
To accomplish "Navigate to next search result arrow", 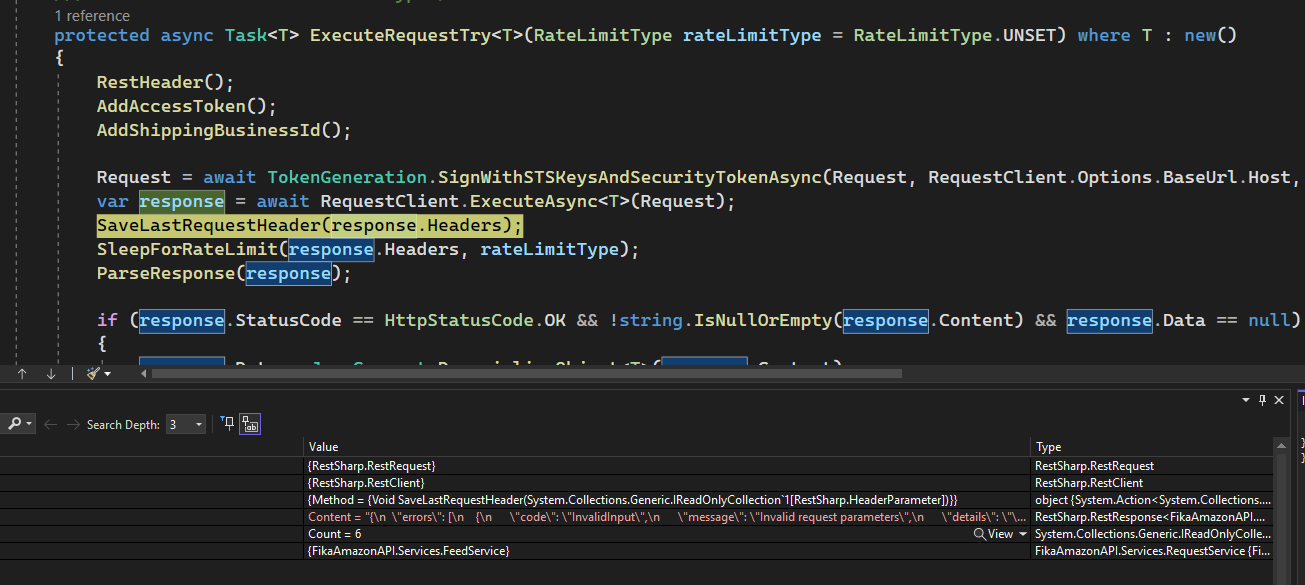I will pyautogui.click(x=73, y=424).
